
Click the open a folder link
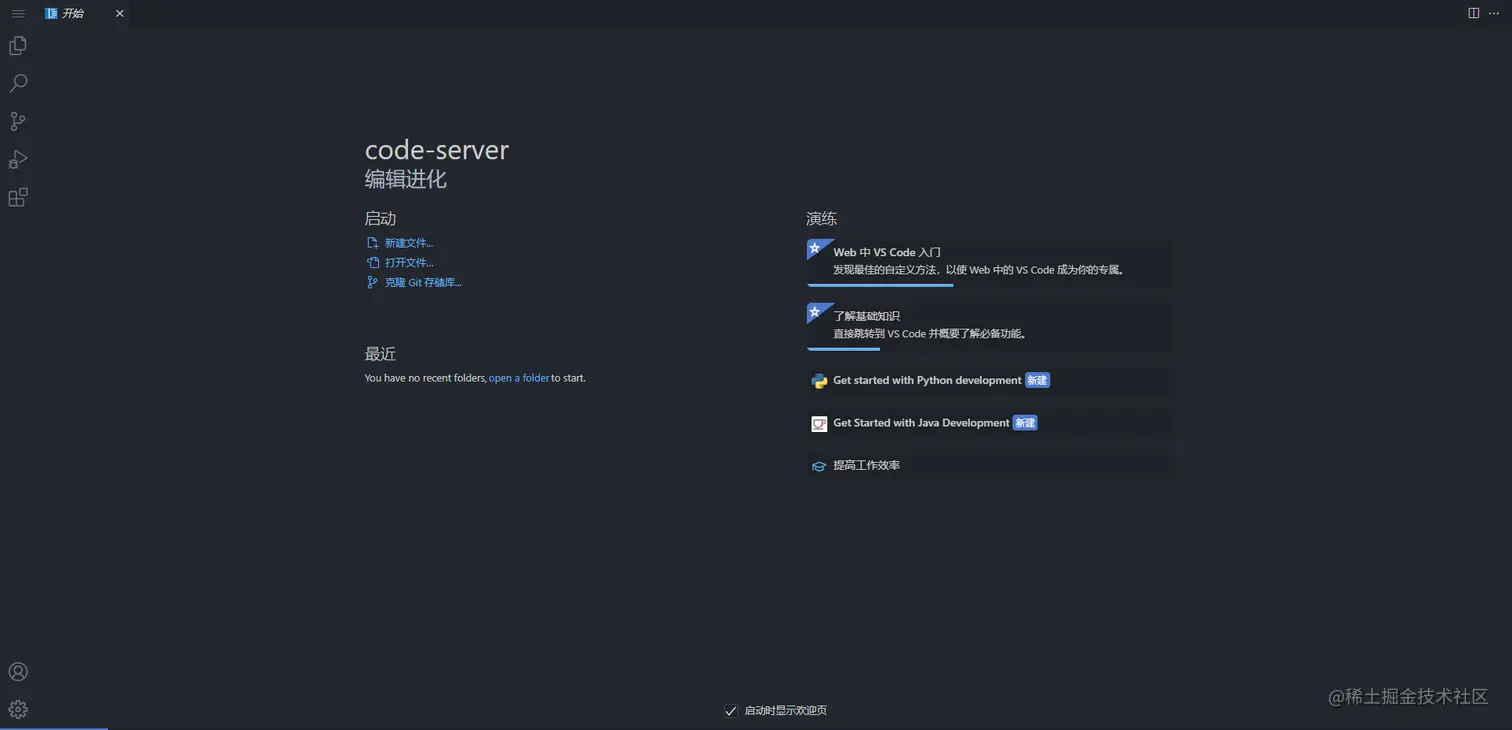(519, 378)
